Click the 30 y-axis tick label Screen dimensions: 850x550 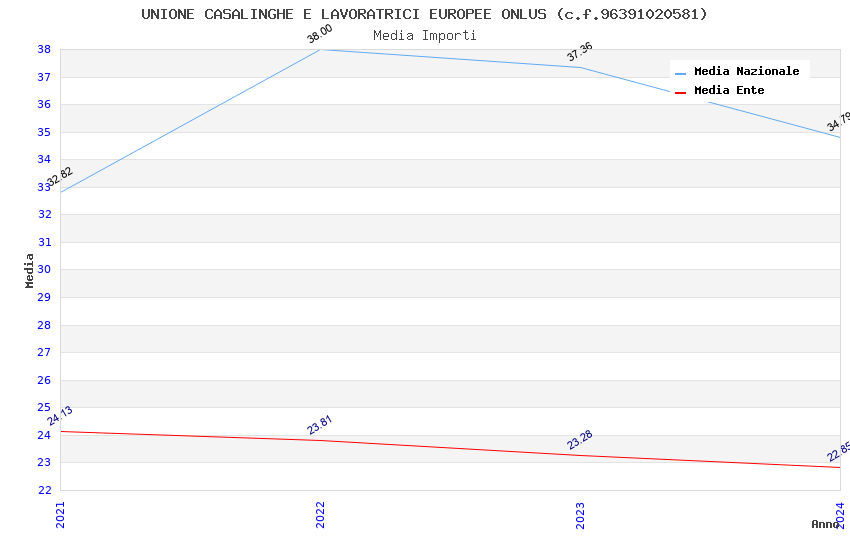coord(44,269)
